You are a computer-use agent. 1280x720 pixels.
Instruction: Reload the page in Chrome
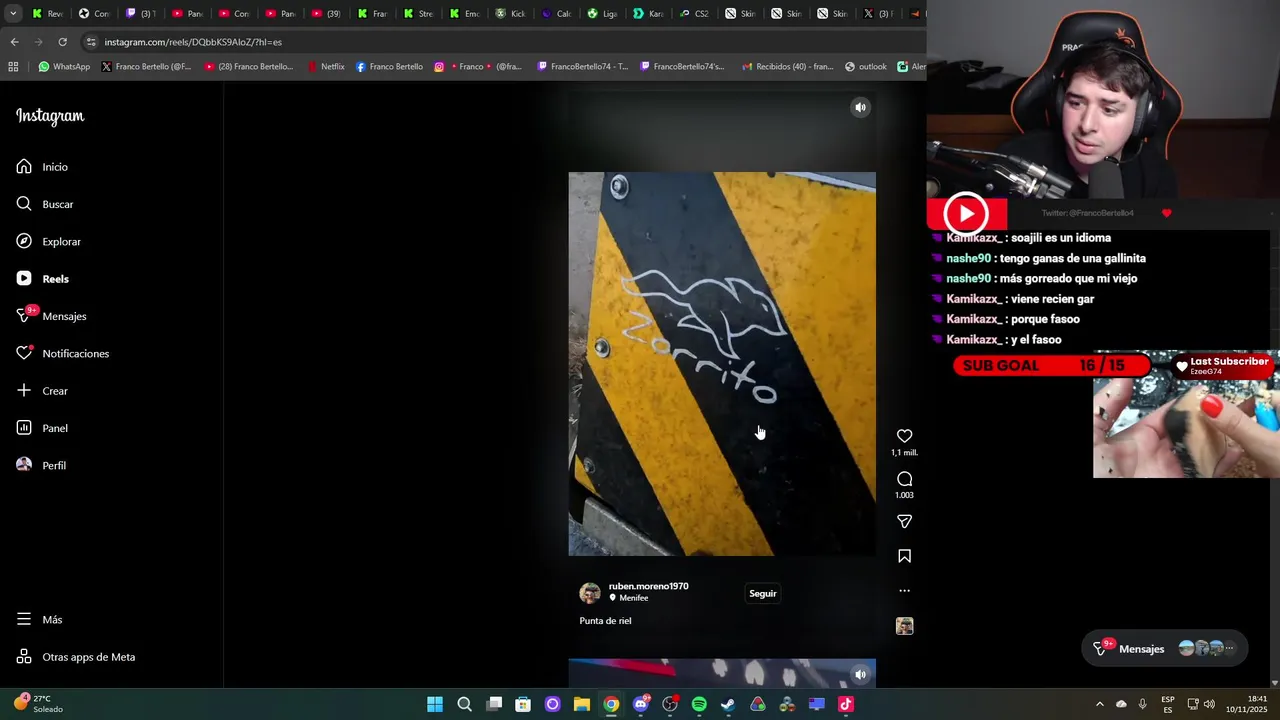pos(62,42)
